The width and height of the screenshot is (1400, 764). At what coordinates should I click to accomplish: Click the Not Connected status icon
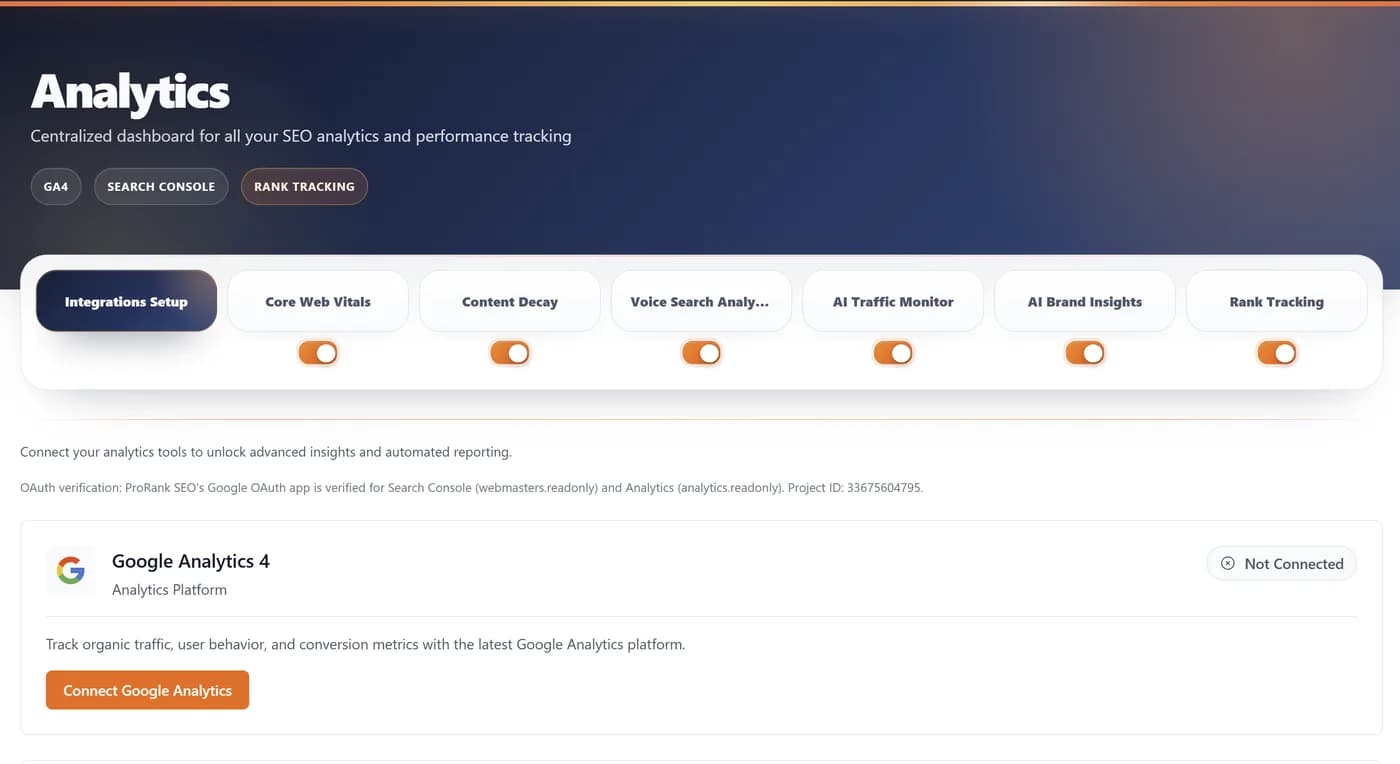[x=1227, y=564]
